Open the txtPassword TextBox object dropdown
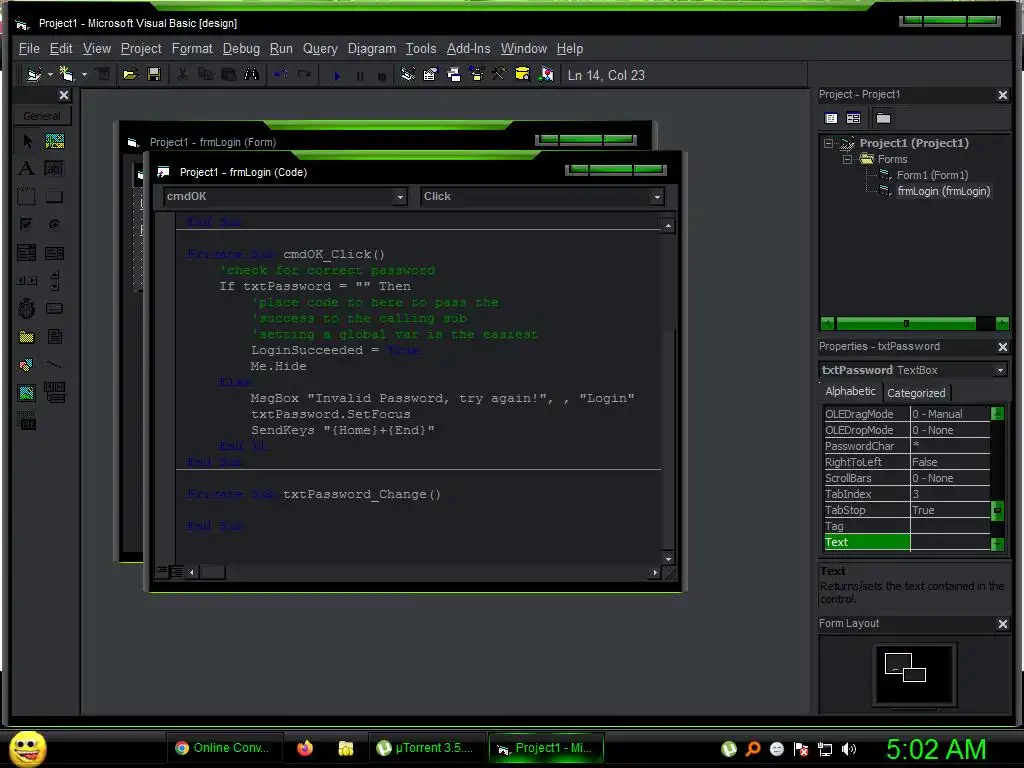 tap(1000, 370)
